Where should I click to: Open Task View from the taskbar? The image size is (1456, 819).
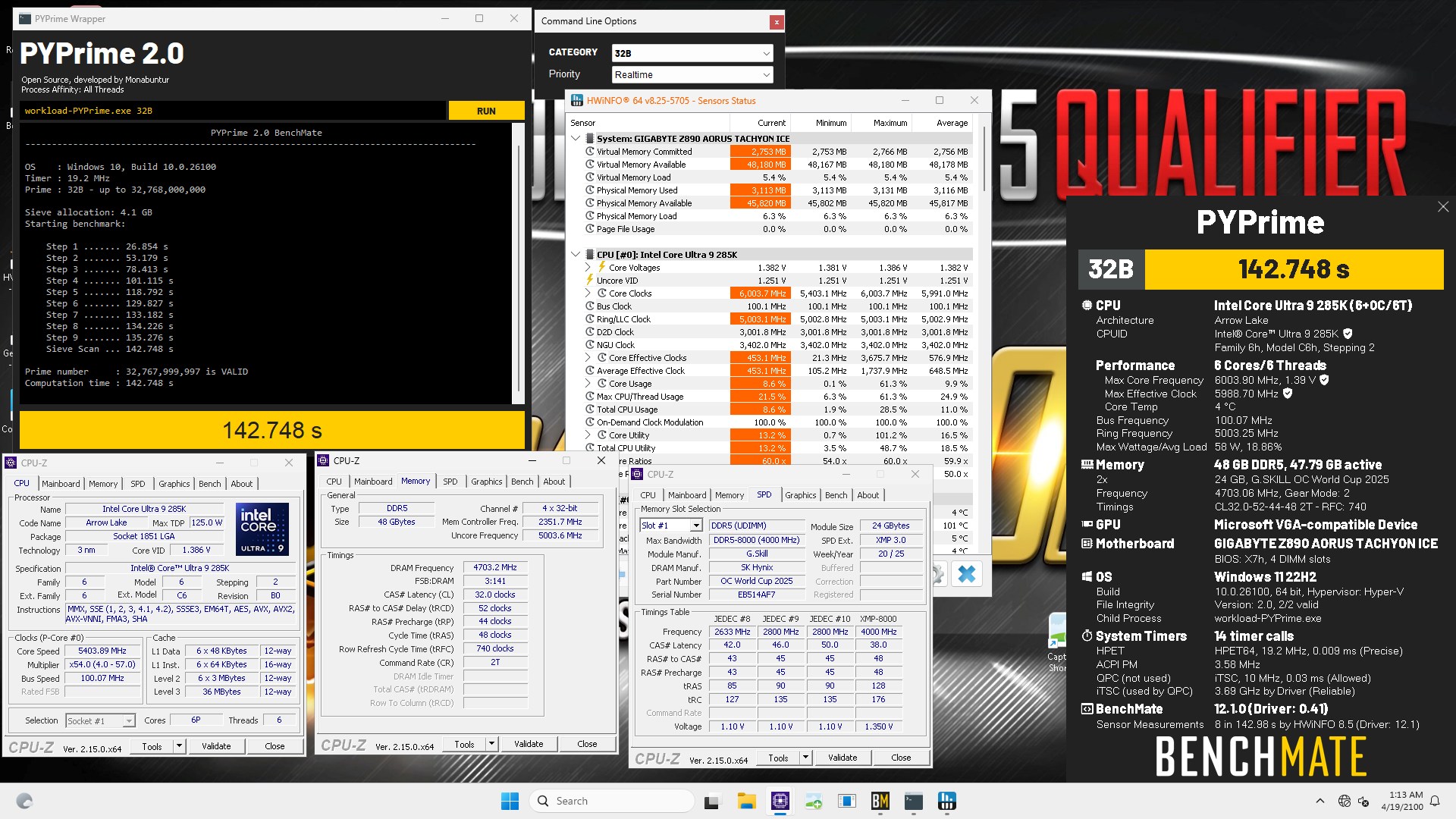pos(712,801)
